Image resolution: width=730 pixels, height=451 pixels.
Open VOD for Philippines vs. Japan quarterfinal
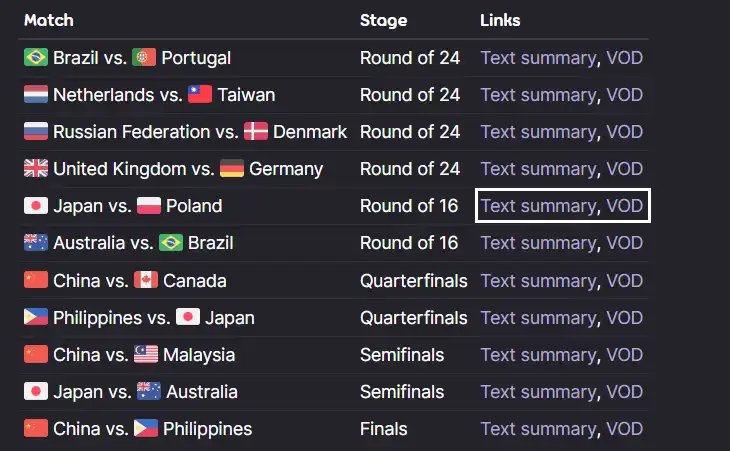(624, 318)
